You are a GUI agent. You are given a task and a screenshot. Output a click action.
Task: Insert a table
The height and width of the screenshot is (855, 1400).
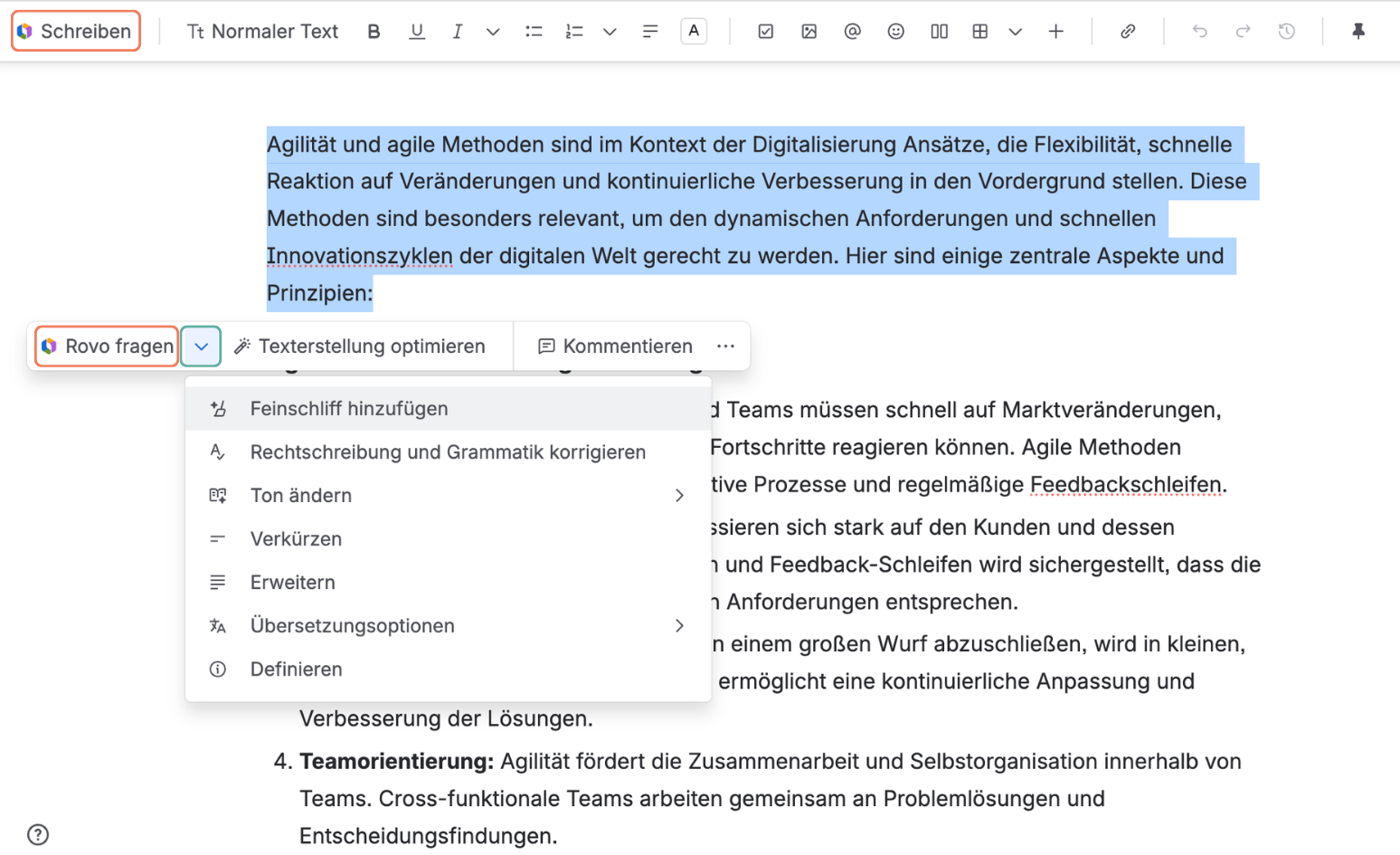click(x=980, y=32)
